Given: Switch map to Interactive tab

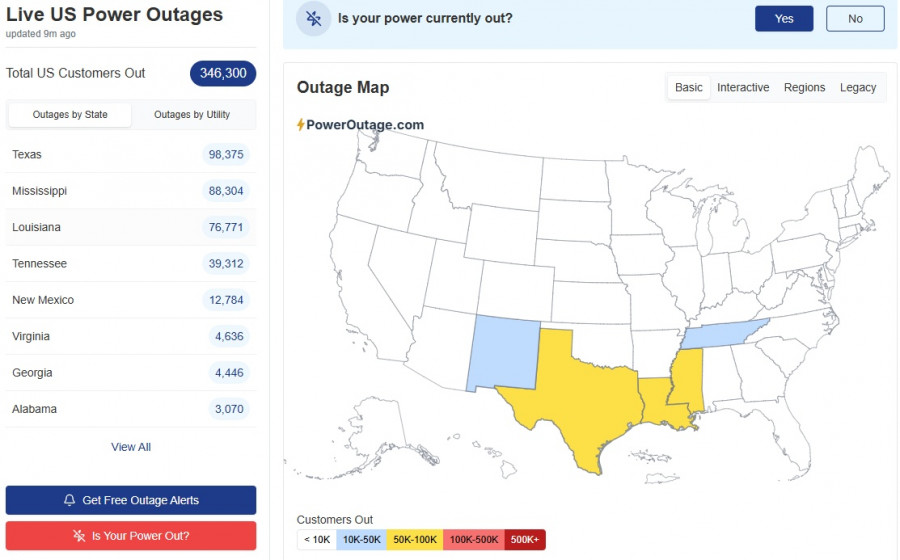Looking at the screenshot, I should (743, 88).
